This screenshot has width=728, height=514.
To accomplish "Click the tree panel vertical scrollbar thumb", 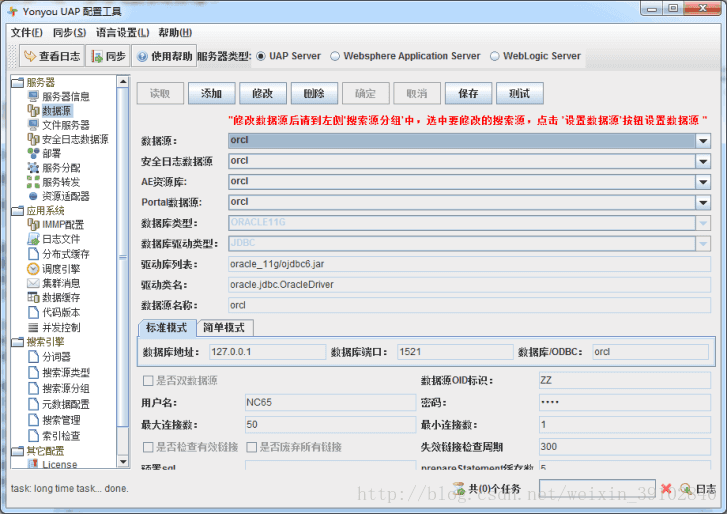I will 123,257.
